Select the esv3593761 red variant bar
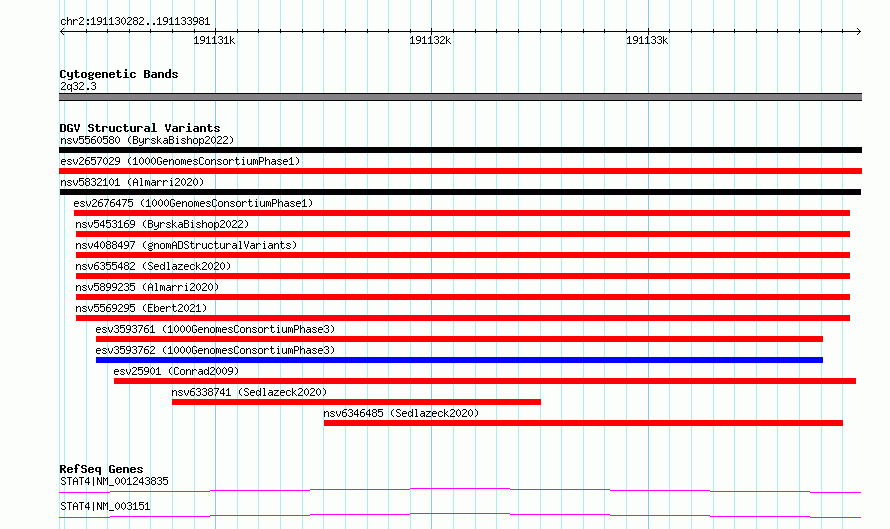890x529 pixels. pos(459,339)
